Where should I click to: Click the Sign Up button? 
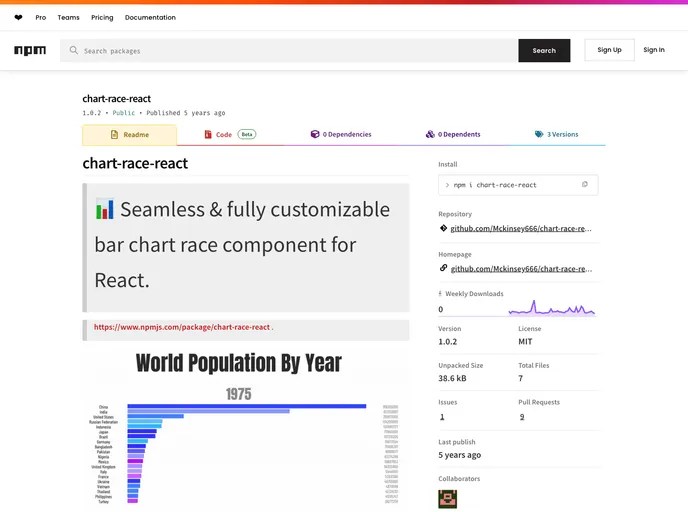point(609,50)
